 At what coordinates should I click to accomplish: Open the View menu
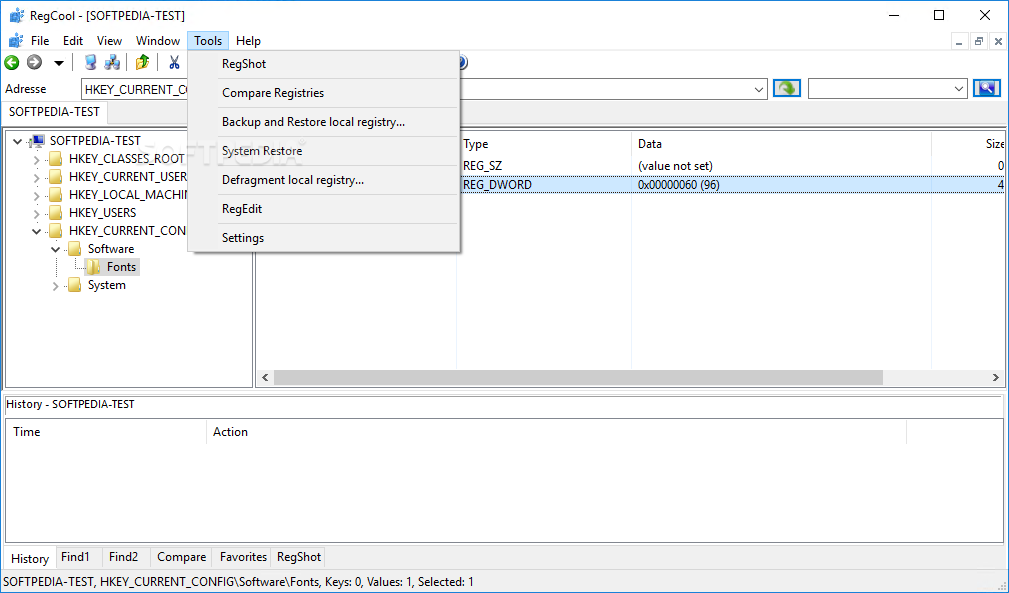[109, 41]
